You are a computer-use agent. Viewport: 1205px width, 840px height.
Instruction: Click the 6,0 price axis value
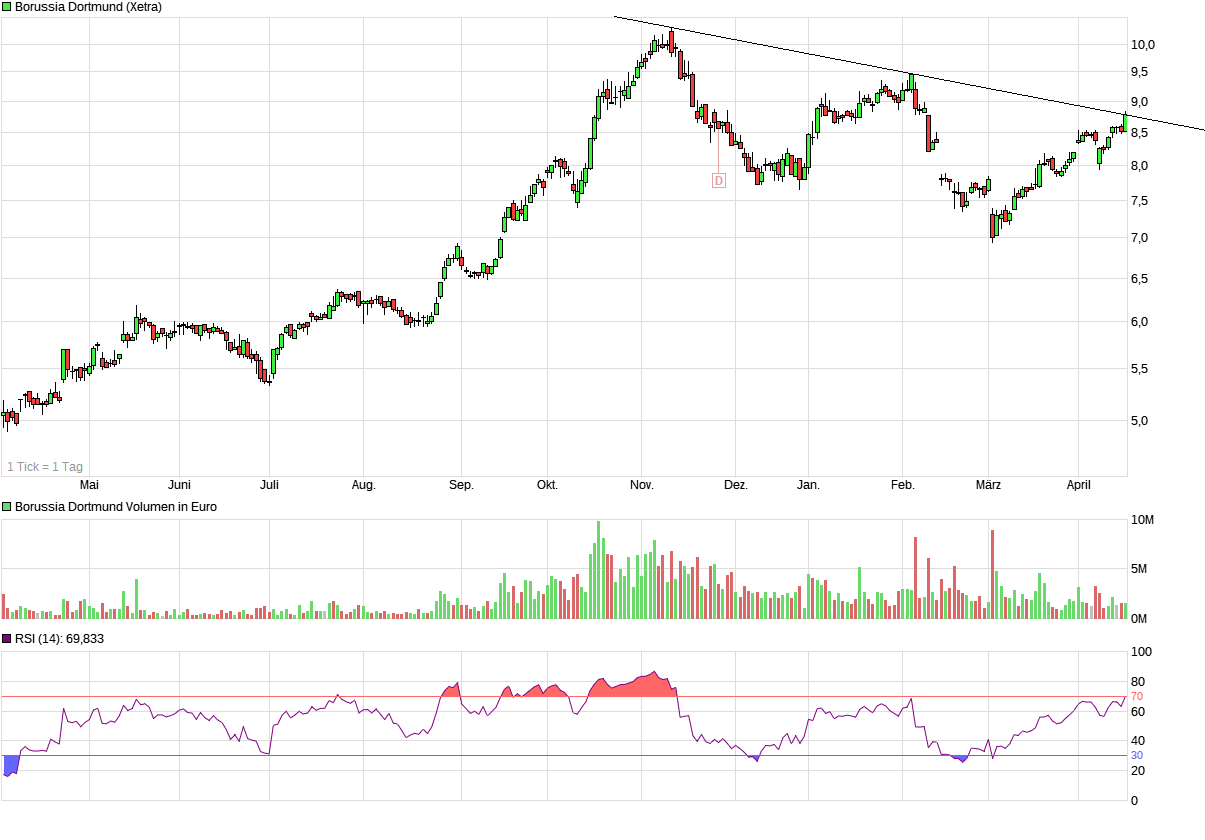[x=1140, y=322]
